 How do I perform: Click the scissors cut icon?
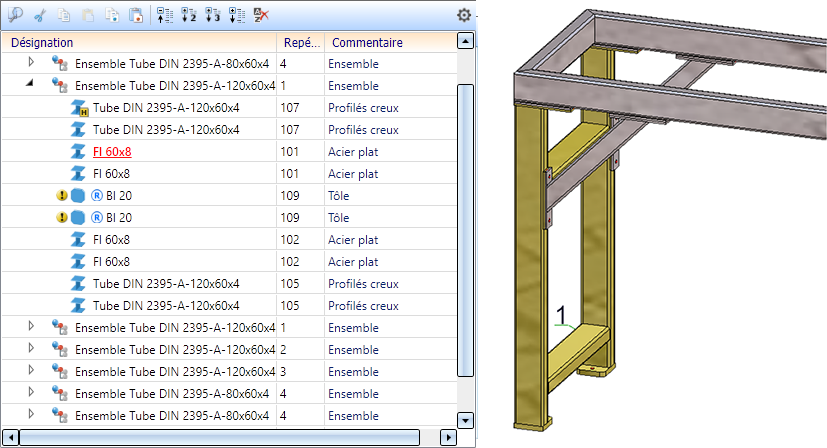click(x=40, y=15)
